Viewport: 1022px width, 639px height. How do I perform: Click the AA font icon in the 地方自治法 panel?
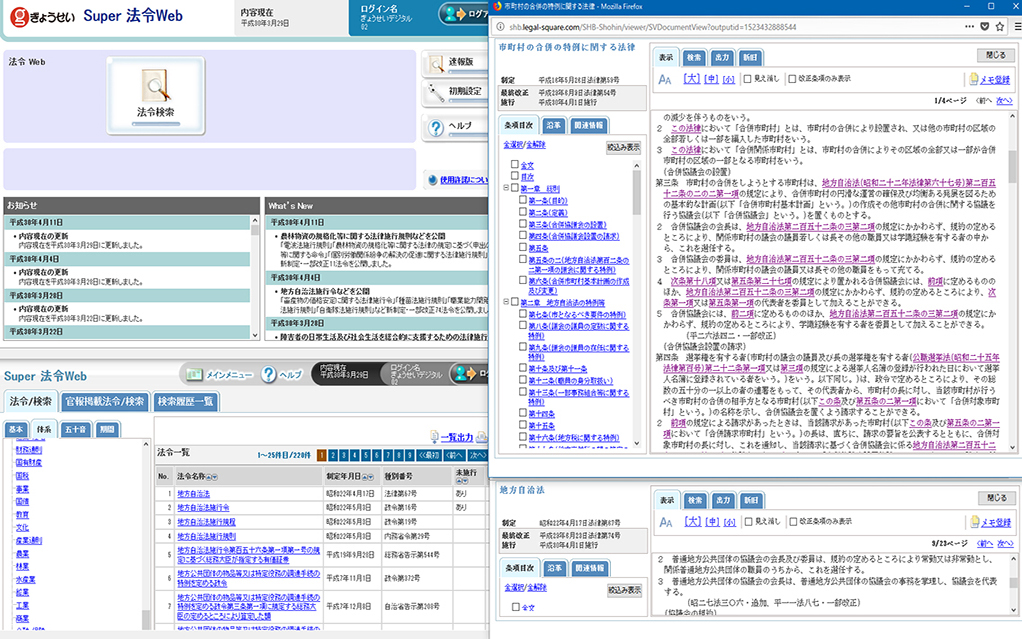[666, 522]
